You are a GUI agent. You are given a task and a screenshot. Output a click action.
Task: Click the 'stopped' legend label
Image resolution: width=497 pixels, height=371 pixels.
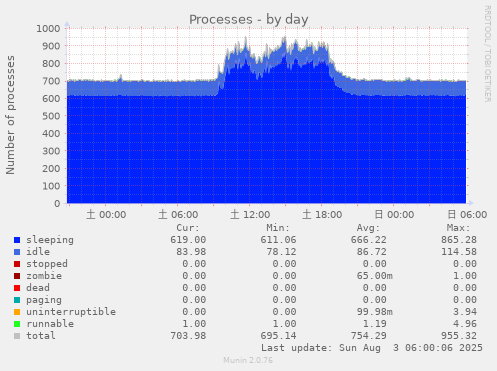(47, 264)
